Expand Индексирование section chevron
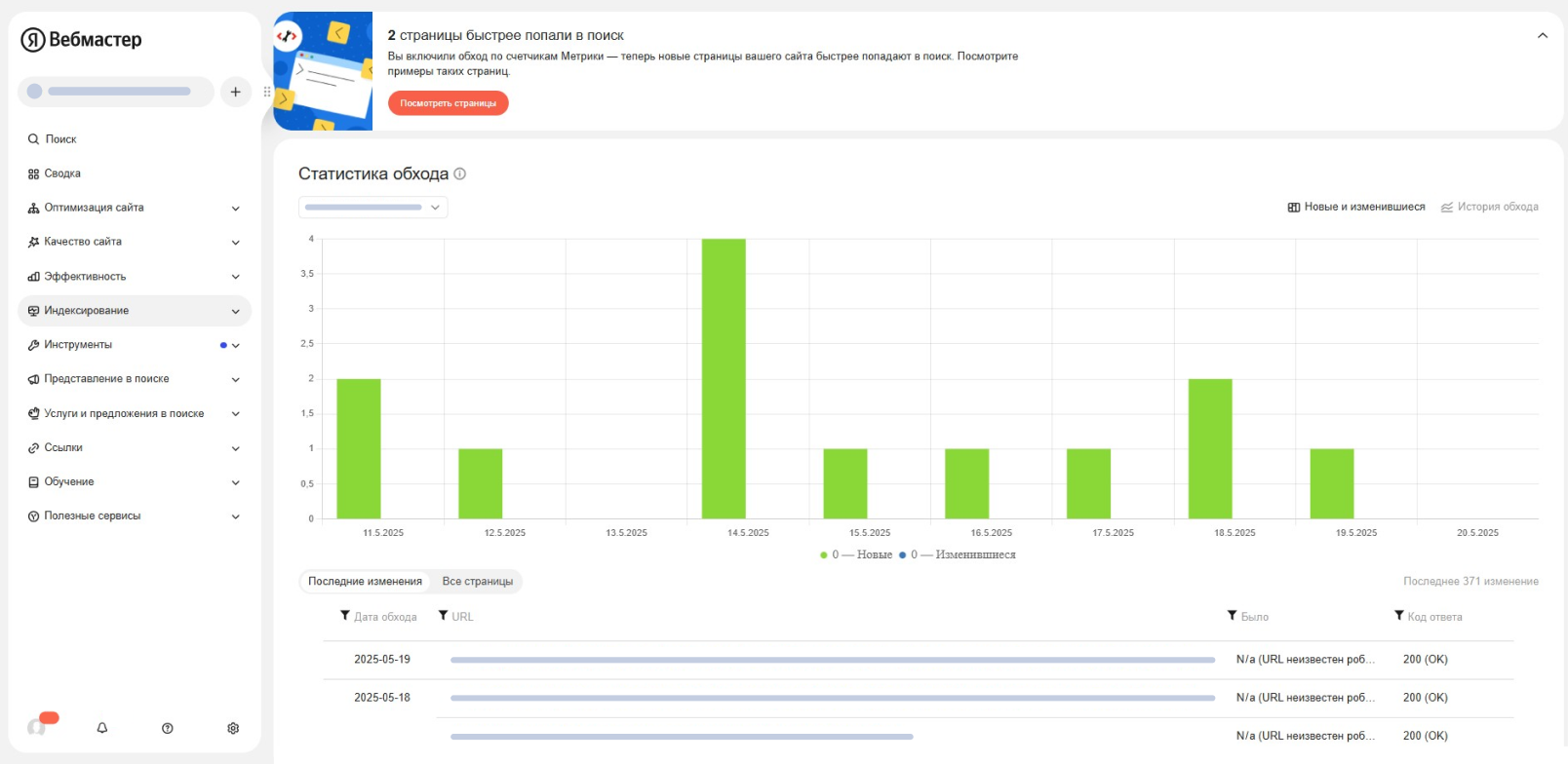 point(235,312)
